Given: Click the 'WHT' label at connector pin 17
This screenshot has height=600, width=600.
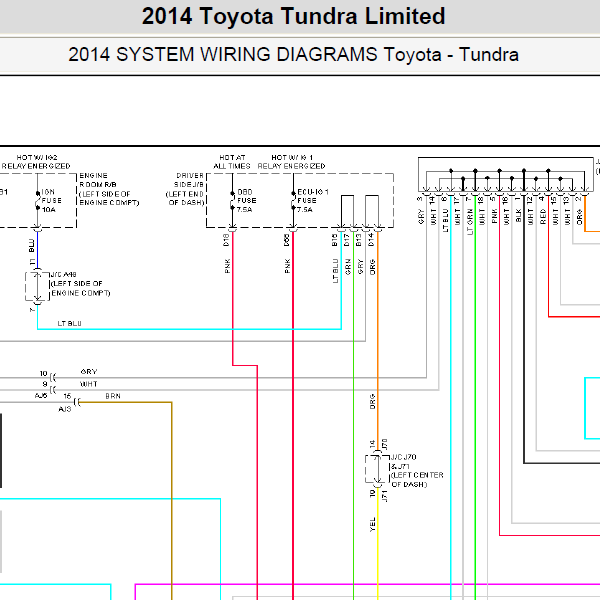Looking at the screenshot, I should pos(457,217).
